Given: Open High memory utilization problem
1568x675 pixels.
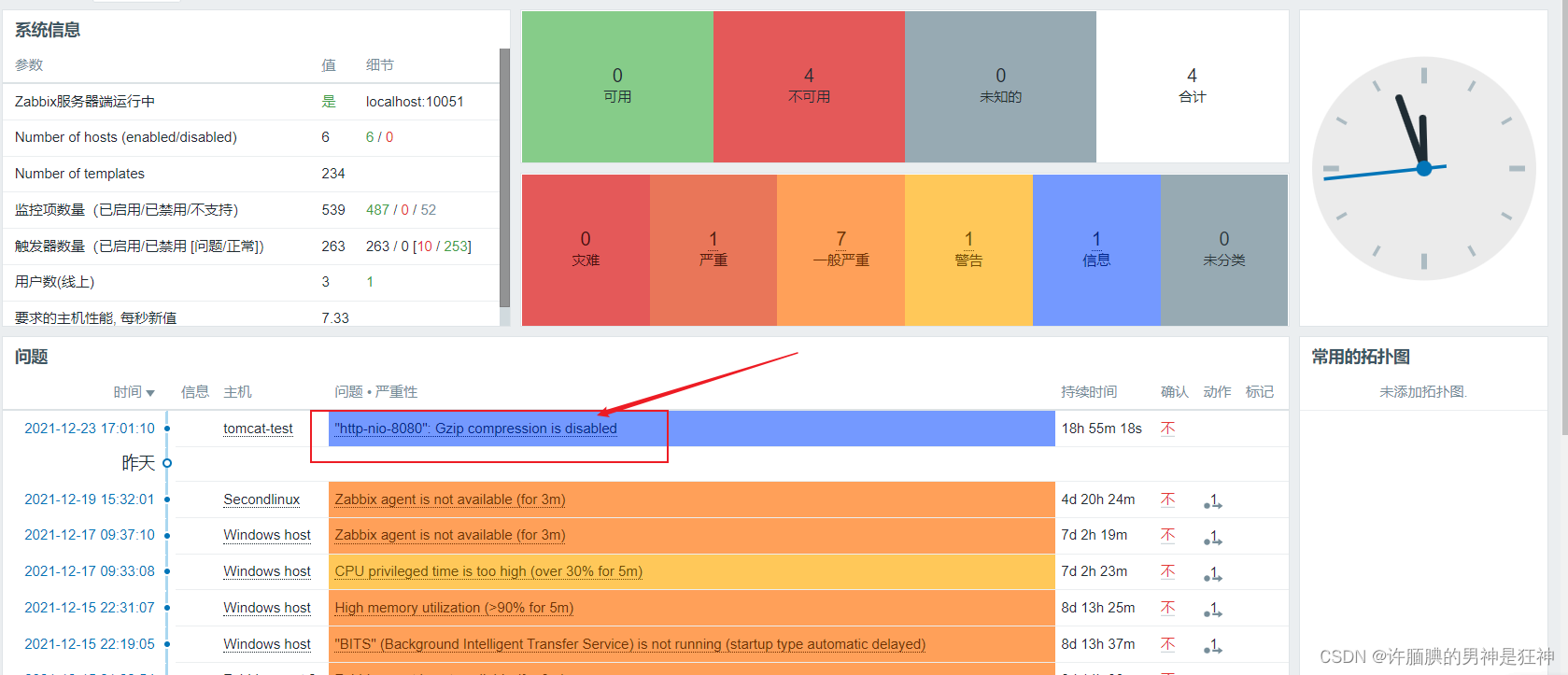Looking at the screenshot, I should pyautogui.click(x=454, y=608).
